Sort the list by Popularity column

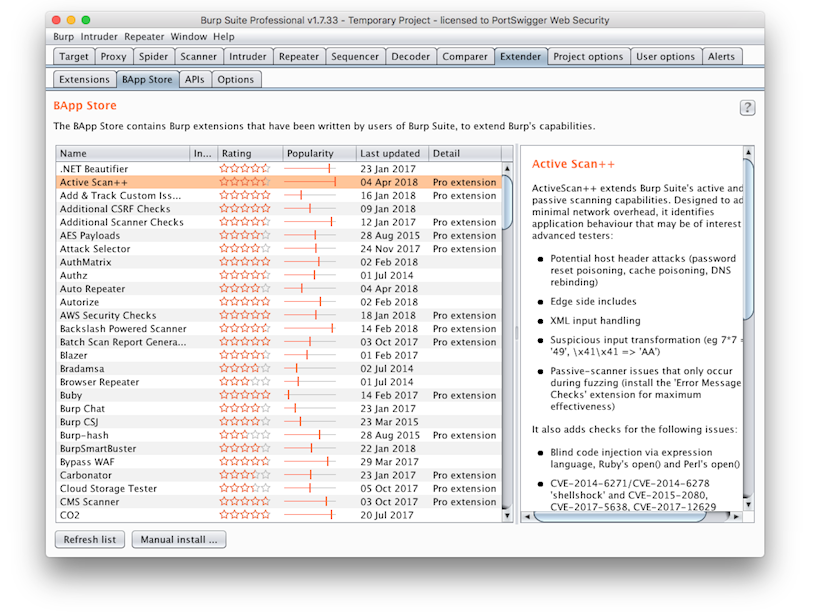(319, 154)
